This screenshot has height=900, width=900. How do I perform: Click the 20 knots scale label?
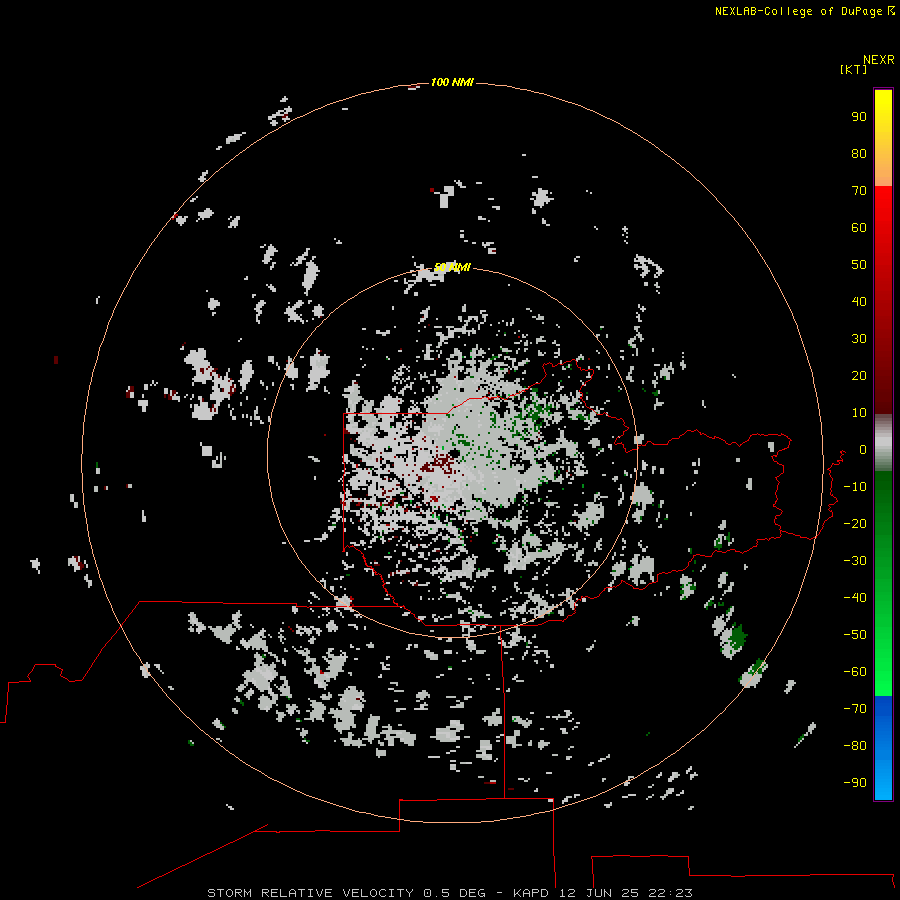click(859, 376)
